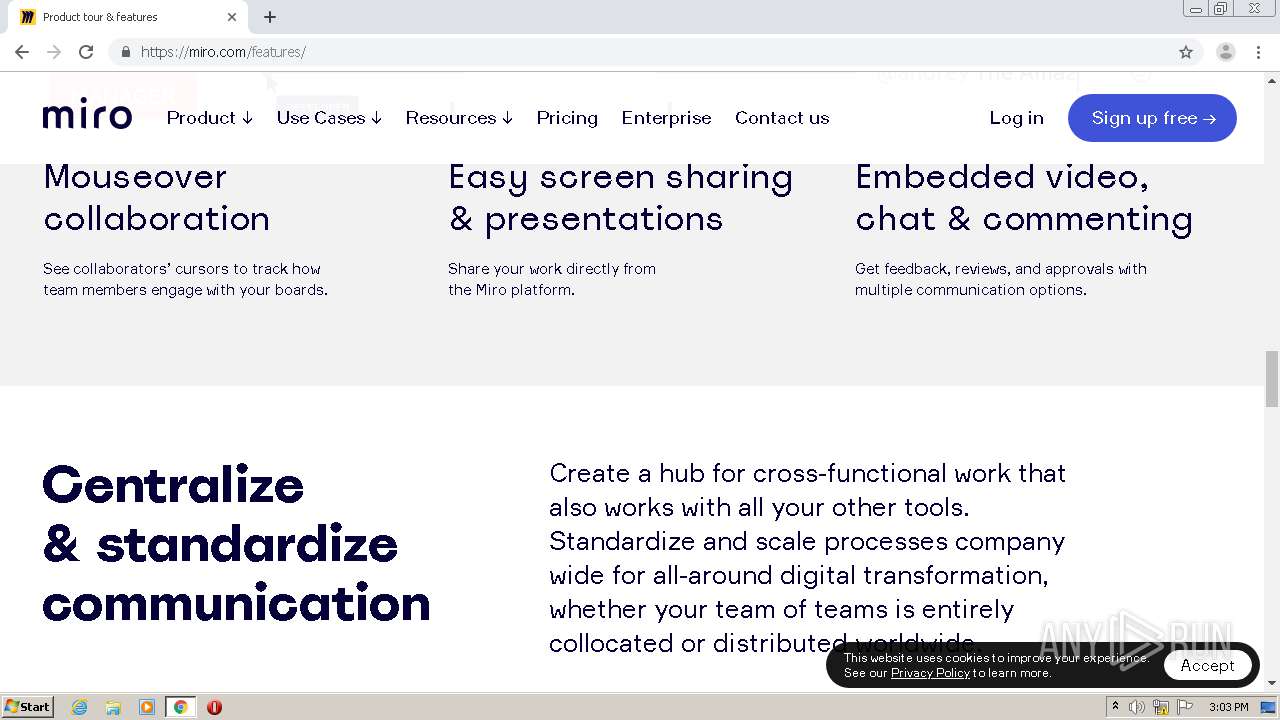Go back to previous page

[x=22, y=52]
